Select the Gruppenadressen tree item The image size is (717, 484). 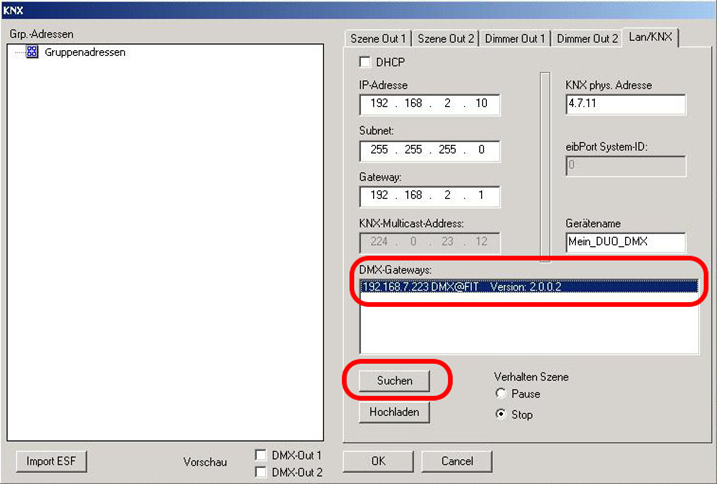[x=85, y=52]
